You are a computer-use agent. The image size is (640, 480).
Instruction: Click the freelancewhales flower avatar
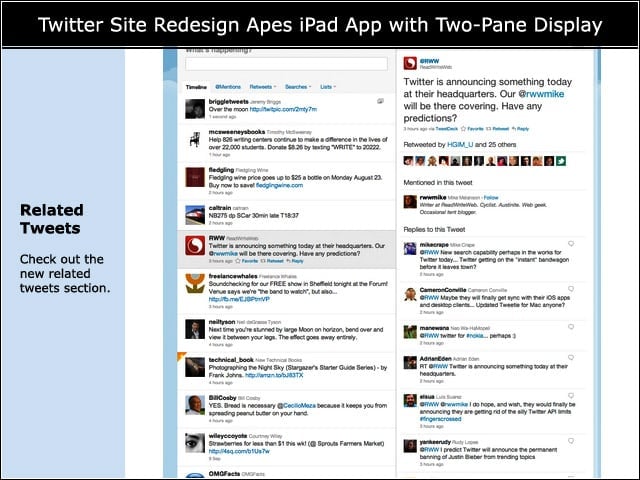195,283
